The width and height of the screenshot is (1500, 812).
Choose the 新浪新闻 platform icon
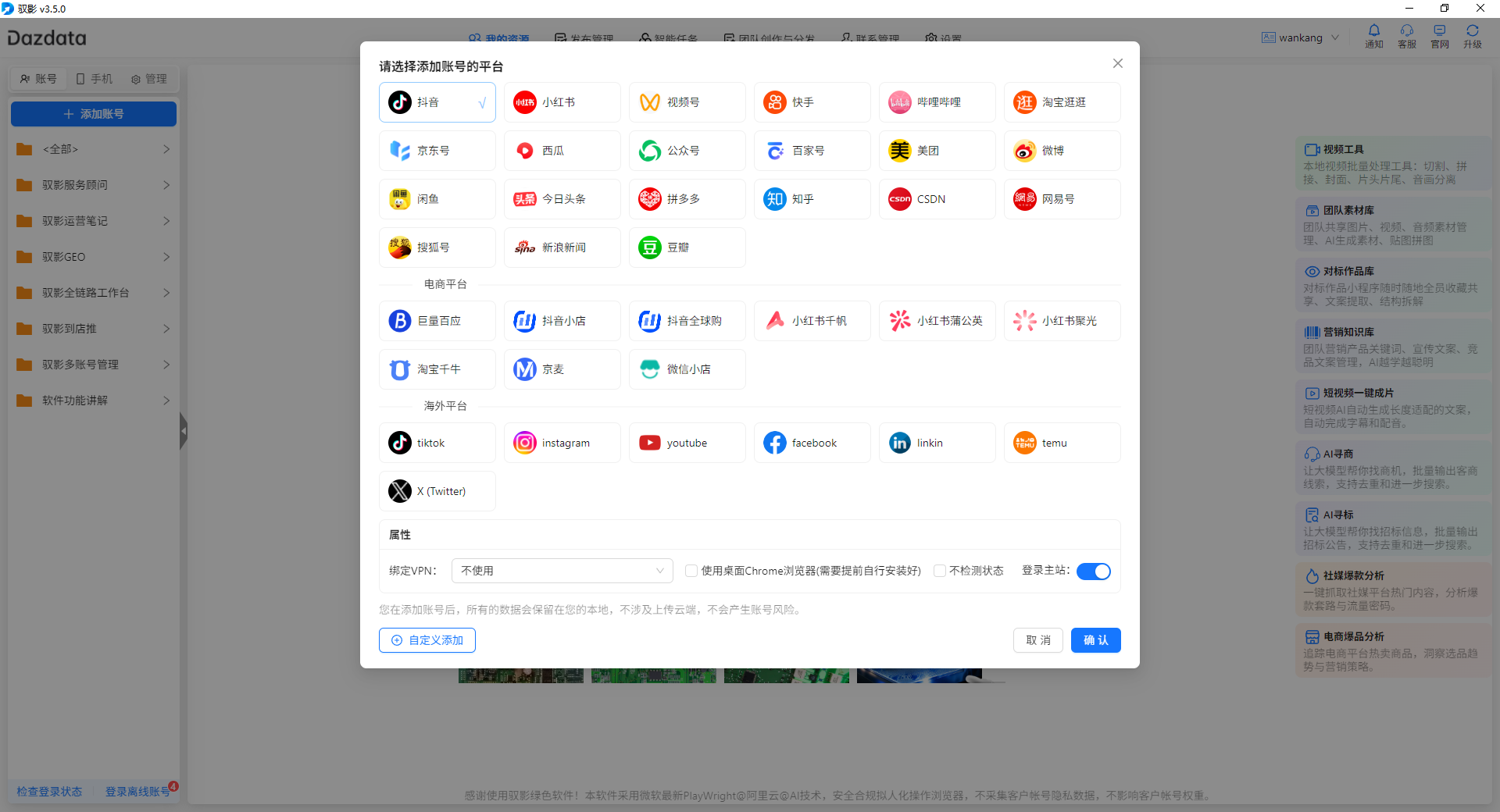click(x=525, y=248)
